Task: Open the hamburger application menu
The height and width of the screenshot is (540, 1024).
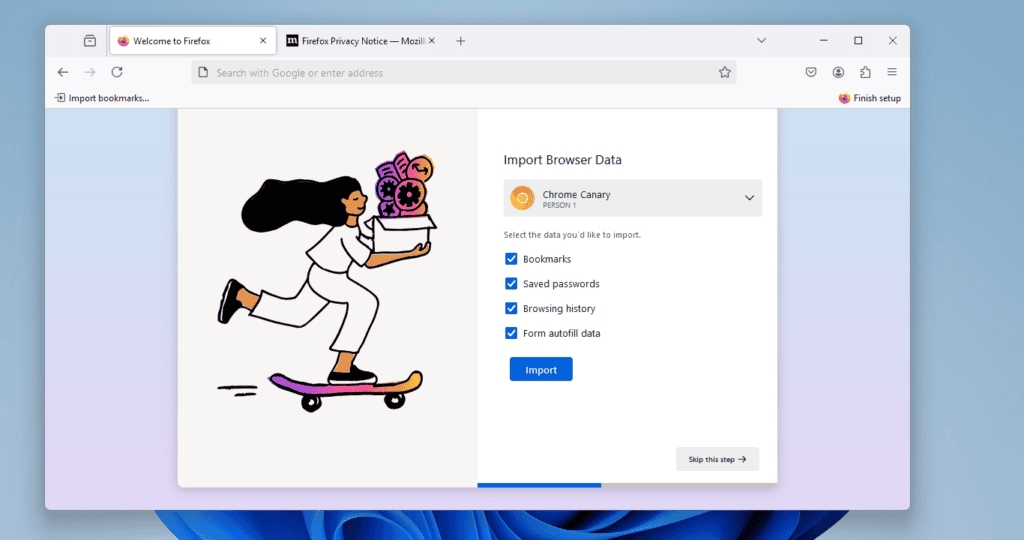Action: (892, 72)
